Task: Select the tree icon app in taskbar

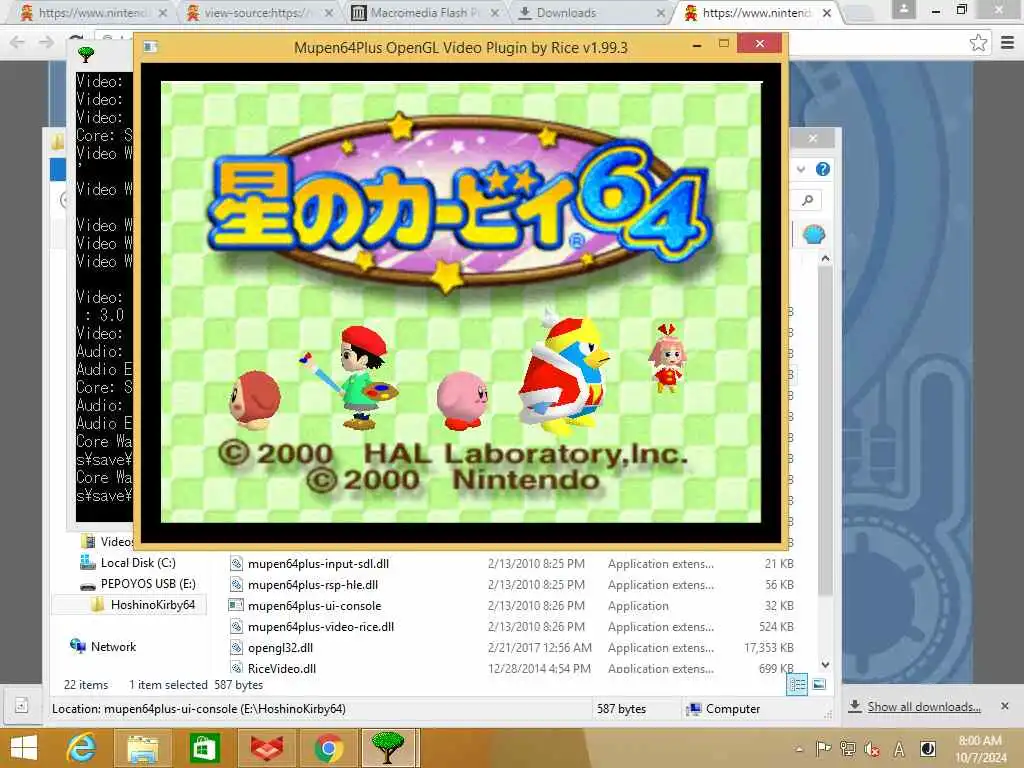Action: [388, 748]
